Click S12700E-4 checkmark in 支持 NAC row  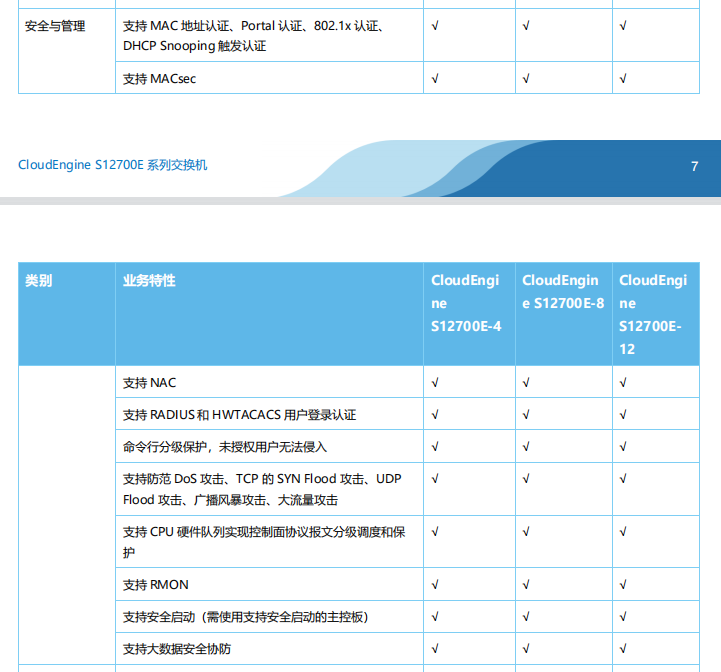point(435,383)
